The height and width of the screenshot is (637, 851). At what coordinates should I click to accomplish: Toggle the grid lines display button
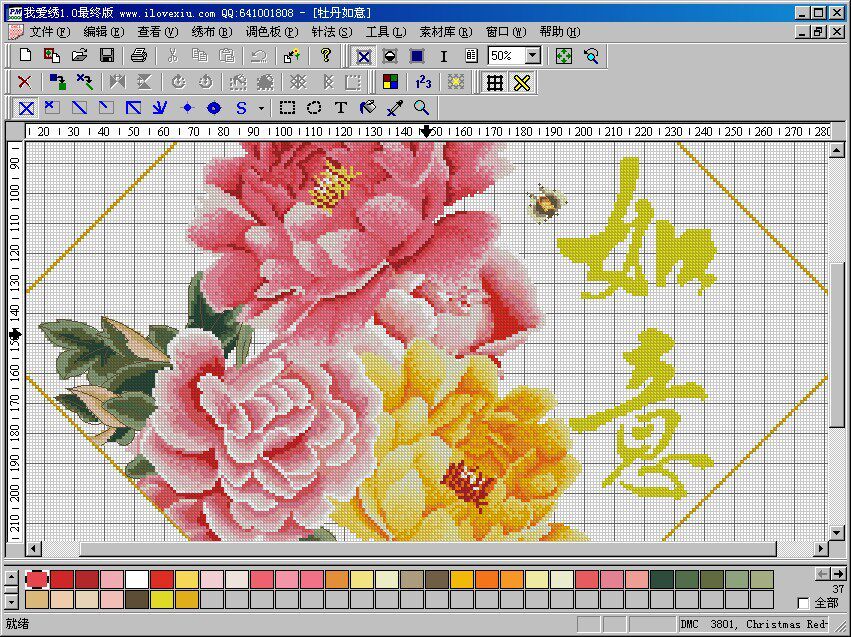coord(493,82)
